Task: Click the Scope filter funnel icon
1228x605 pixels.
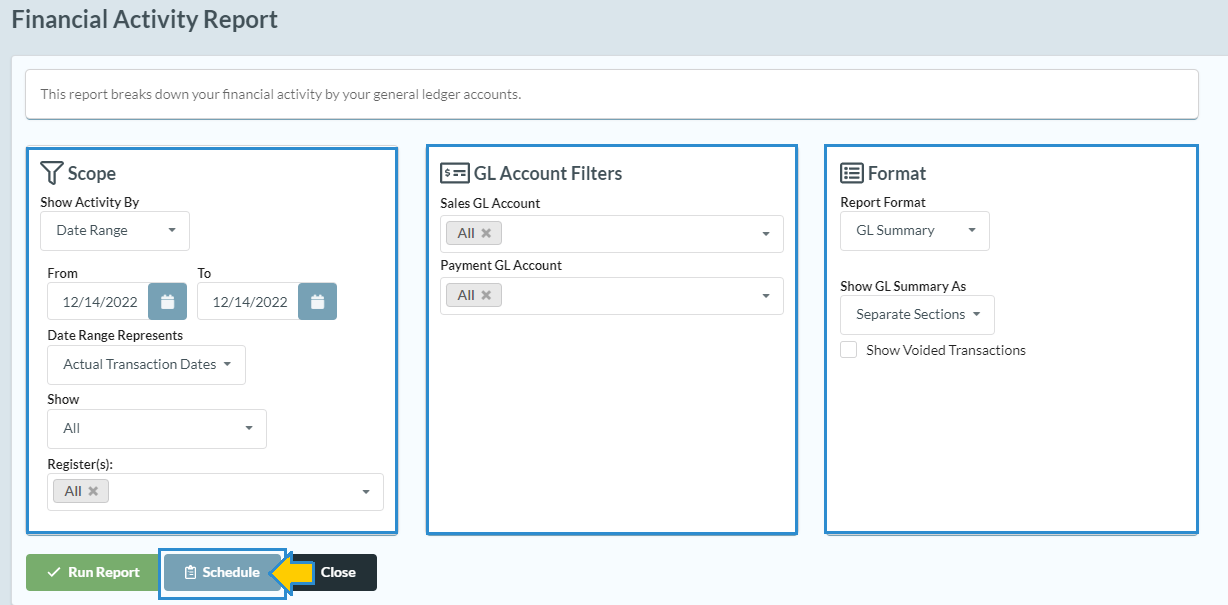Action: 52,173
